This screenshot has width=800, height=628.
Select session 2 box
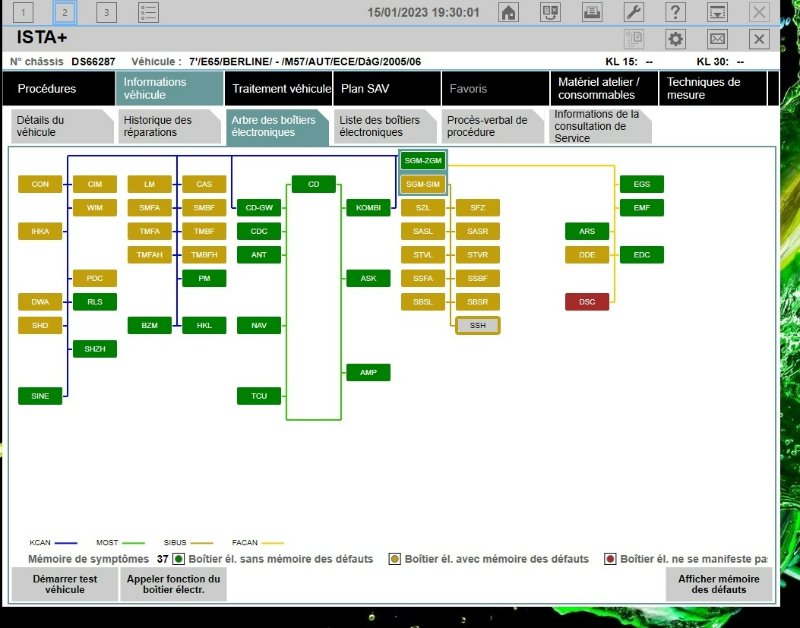tap(65, 12)
